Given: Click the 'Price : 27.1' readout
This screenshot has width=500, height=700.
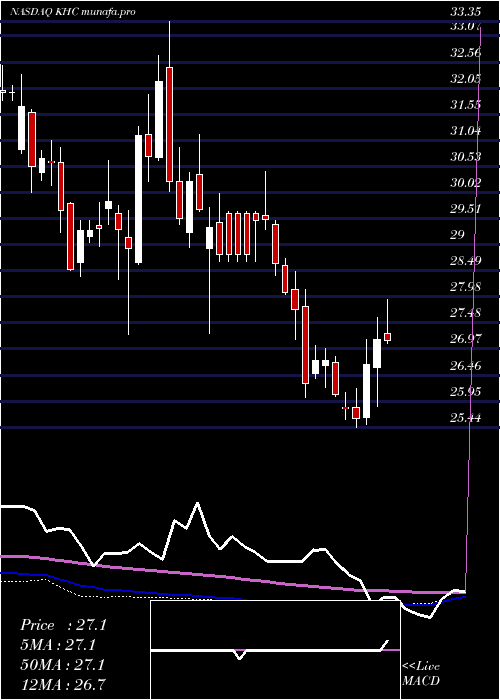Looking at the screenshot, I should pos(63,625).
